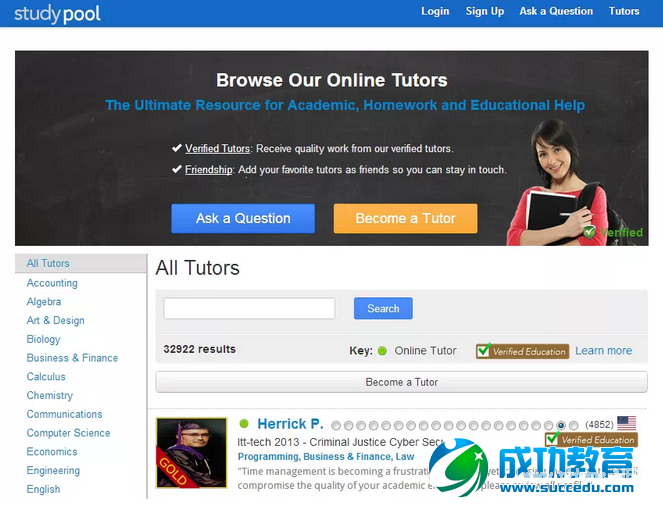Filter tutors by Business & Finance
The height and width of the screenshot is (511, 663).
coord(72,358)
